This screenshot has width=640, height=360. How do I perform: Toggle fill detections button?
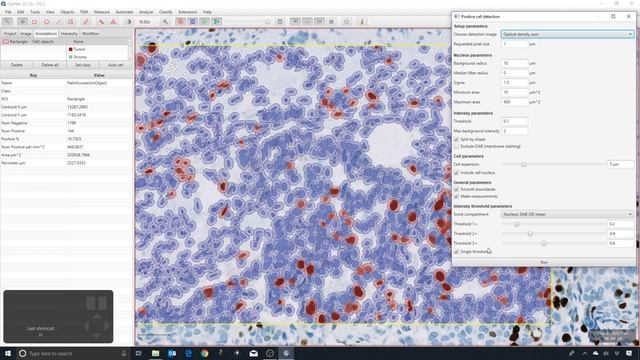tap(217, 22)
